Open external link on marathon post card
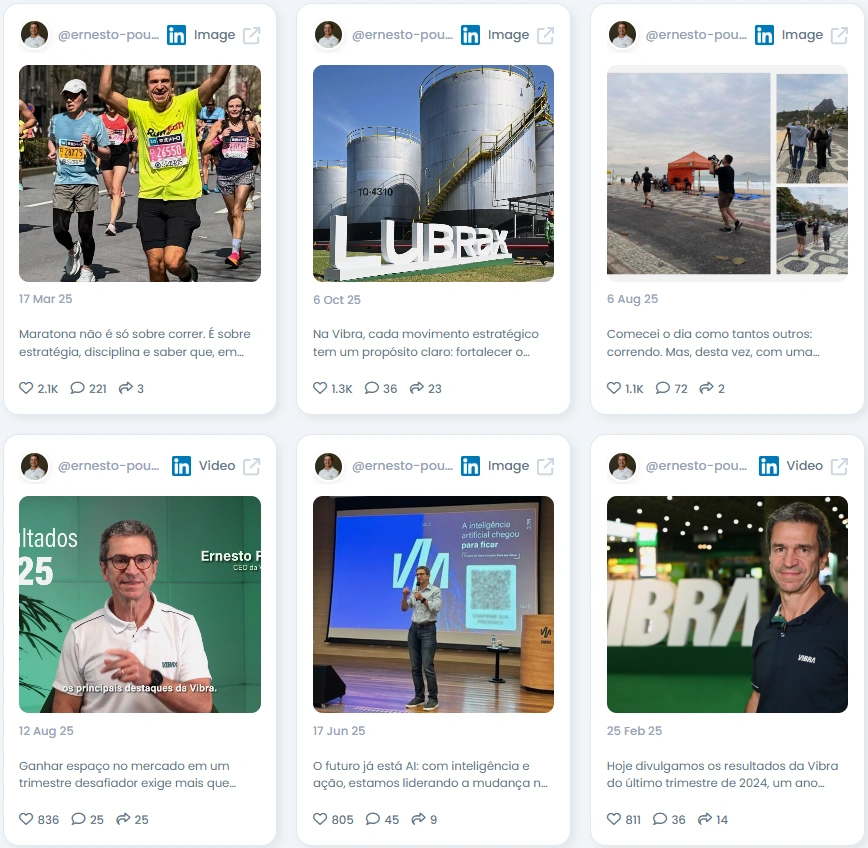868x848 pixels. pyautogui.click(x=251, y=35)
